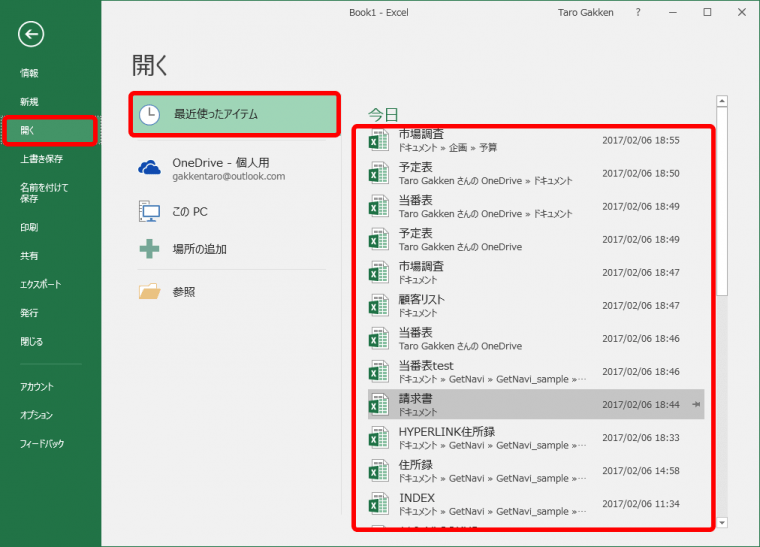Click the Excel icon of 当番表test

click(x=379, y=371)
